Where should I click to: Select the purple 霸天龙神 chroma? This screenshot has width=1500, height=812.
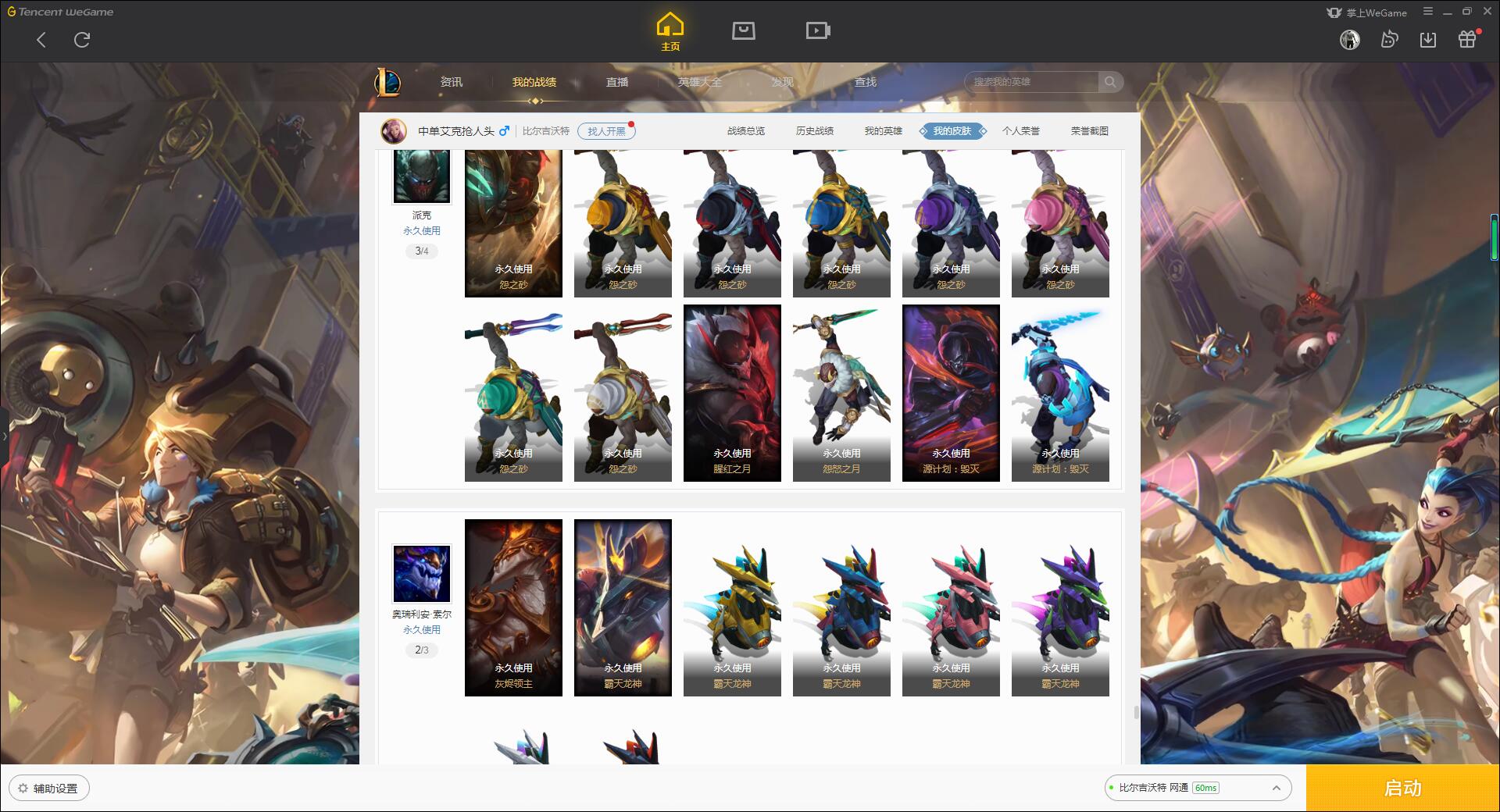(1060, 607)
